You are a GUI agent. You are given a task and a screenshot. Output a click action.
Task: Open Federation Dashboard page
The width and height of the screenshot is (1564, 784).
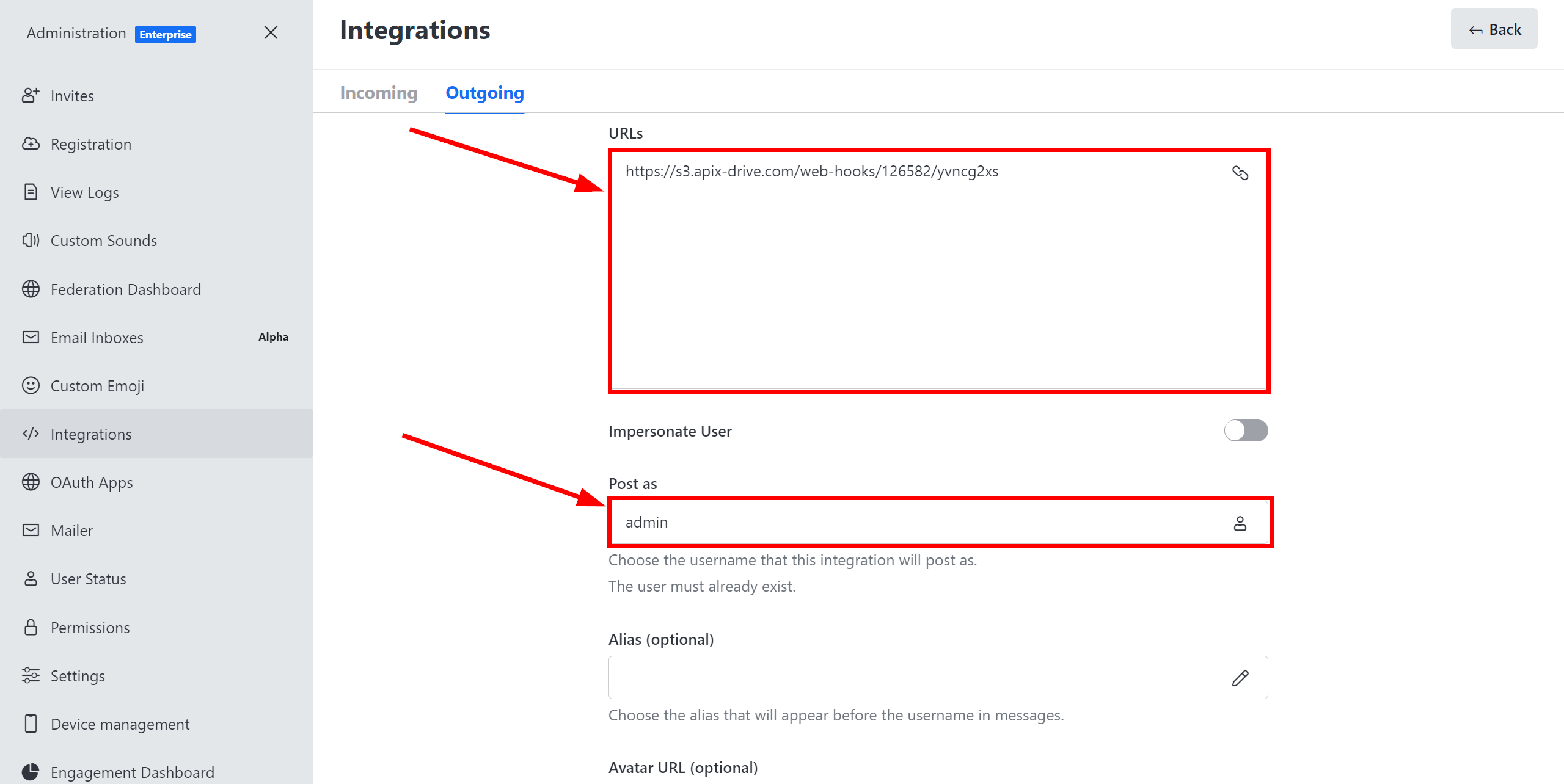tap(156, 289)
